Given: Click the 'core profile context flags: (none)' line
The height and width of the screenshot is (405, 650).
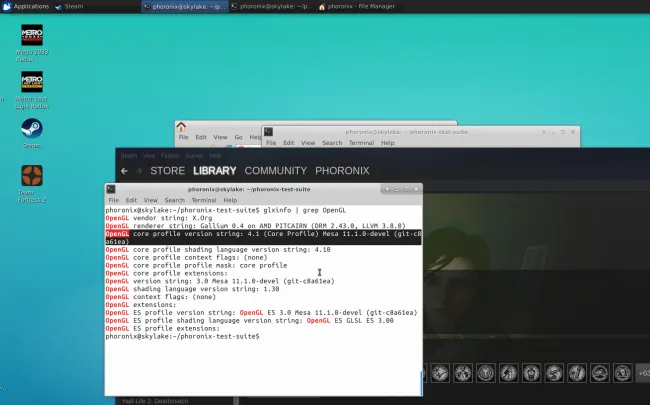Looking at the screenshot, I should pos(187,257).
